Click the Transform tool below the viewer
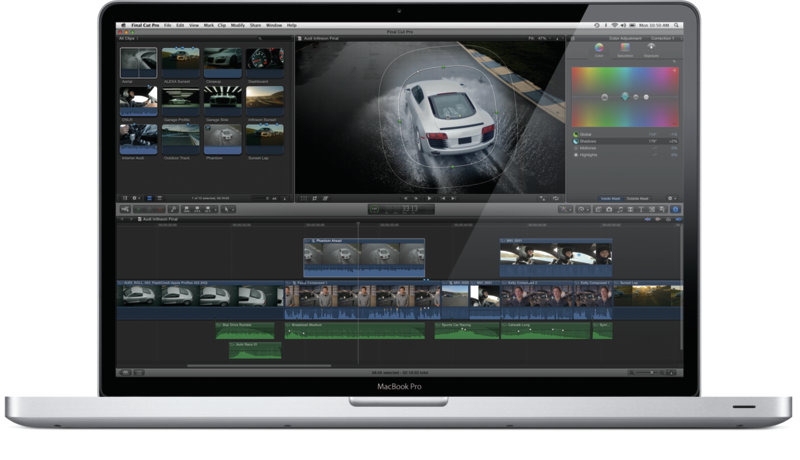 [304, 198]
